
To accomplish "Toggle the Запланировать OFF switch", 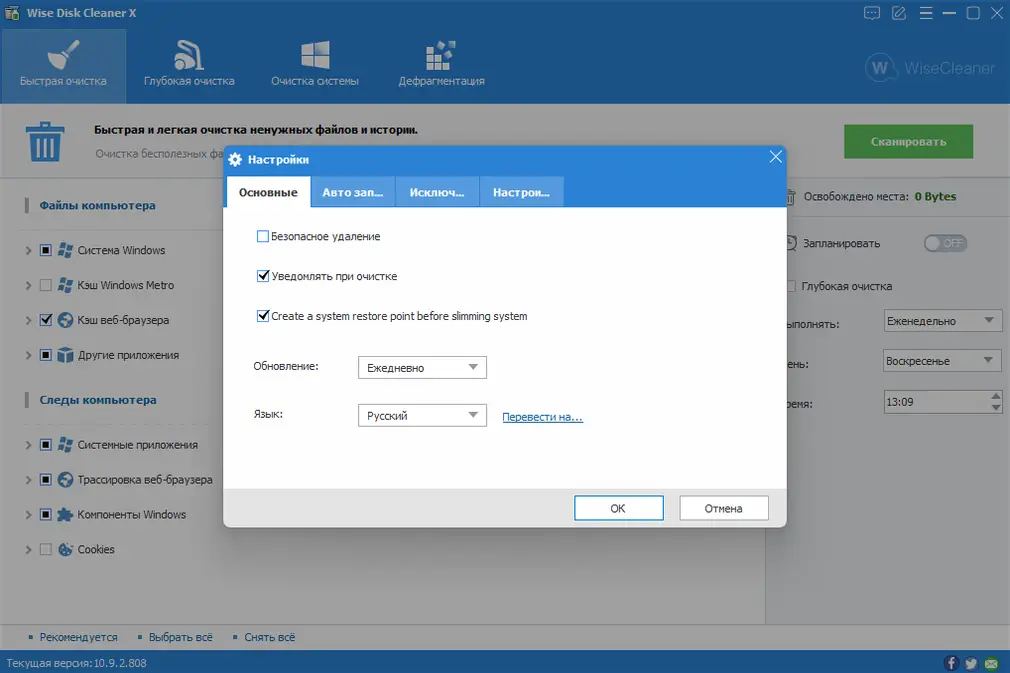I will [944, 242].
